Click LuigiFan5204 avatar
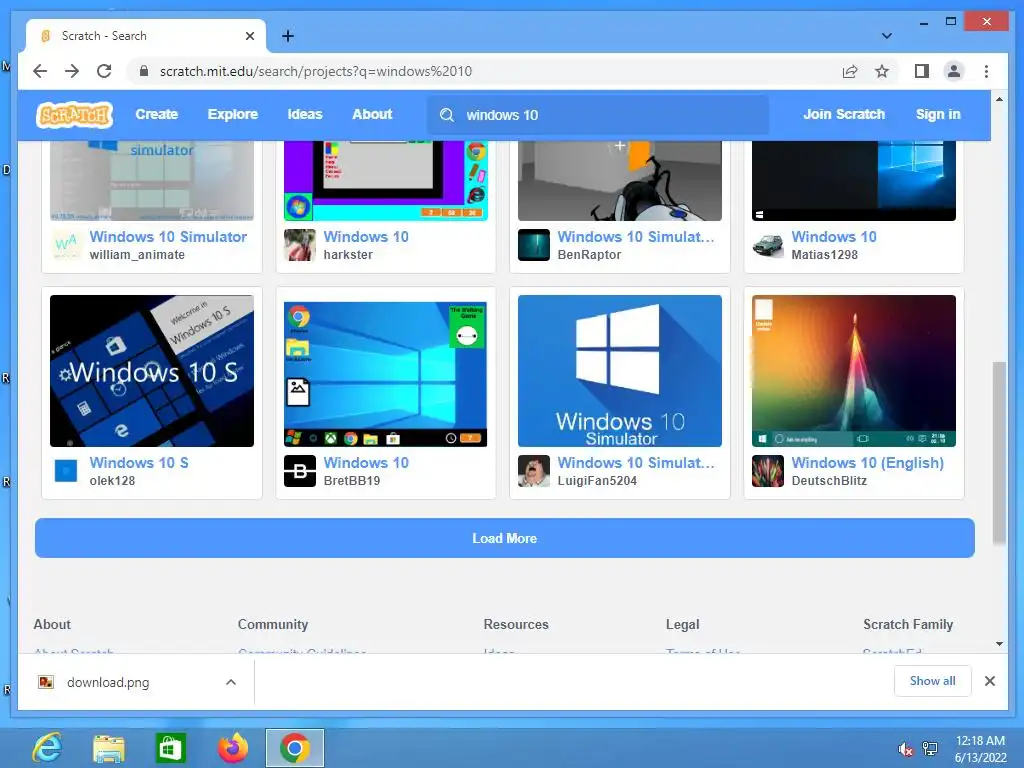The height and width of the screenshot is (768, 1024). point(534,471)
